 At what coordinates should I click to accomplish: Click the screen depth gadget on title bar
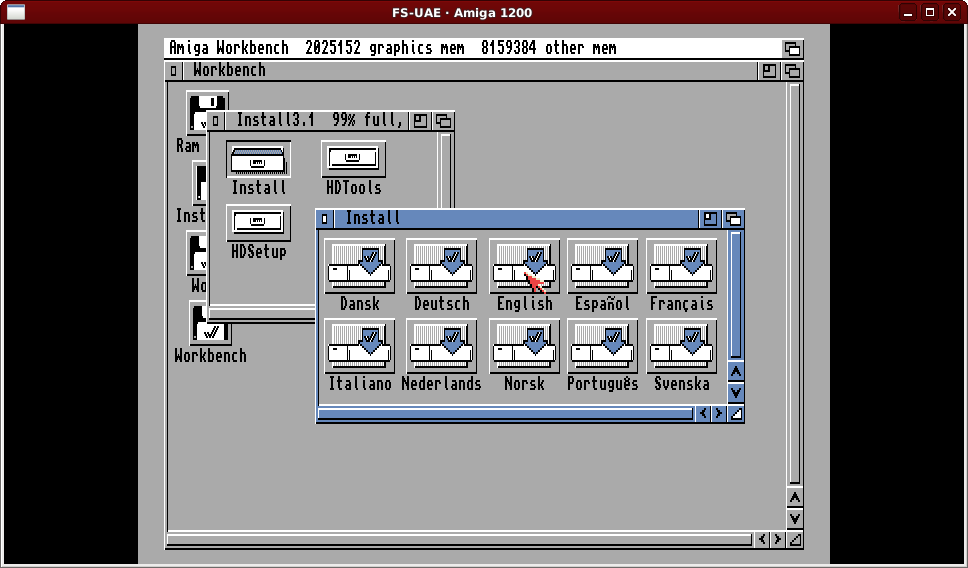pyautogui.click(x=792, y=48)
